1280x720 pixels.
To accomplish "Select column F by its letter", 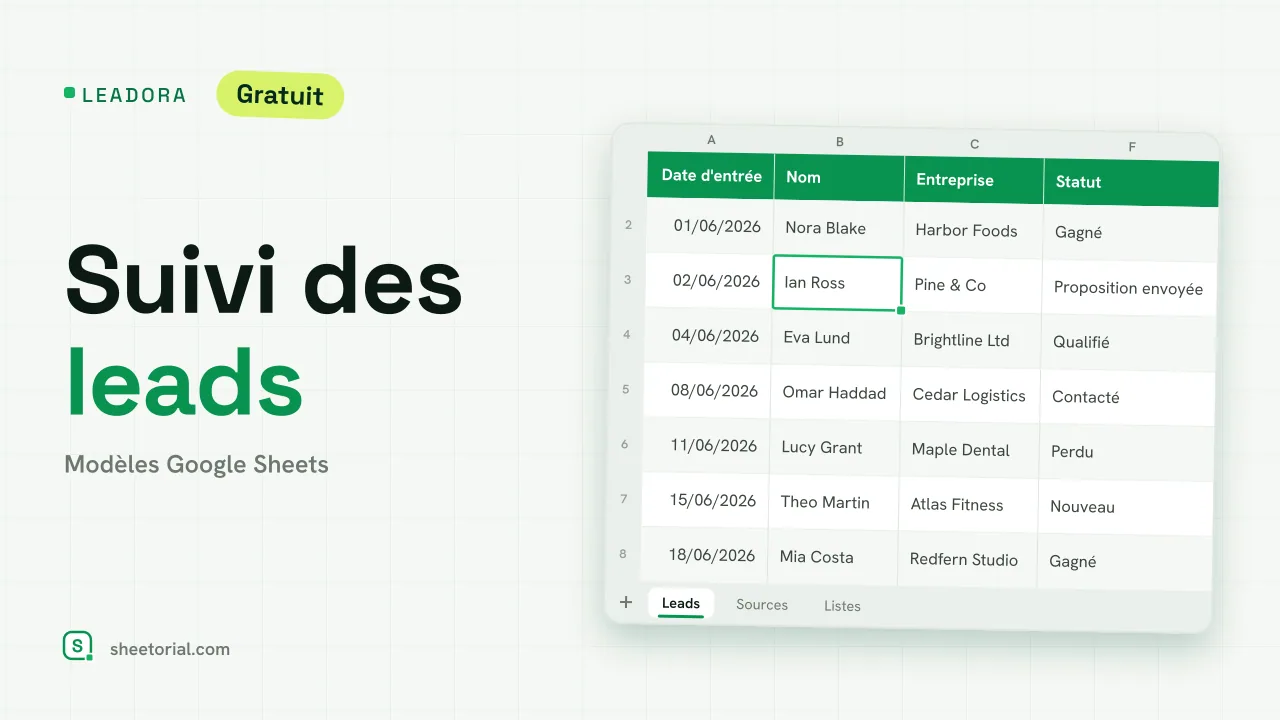I will click(1132, 147).
